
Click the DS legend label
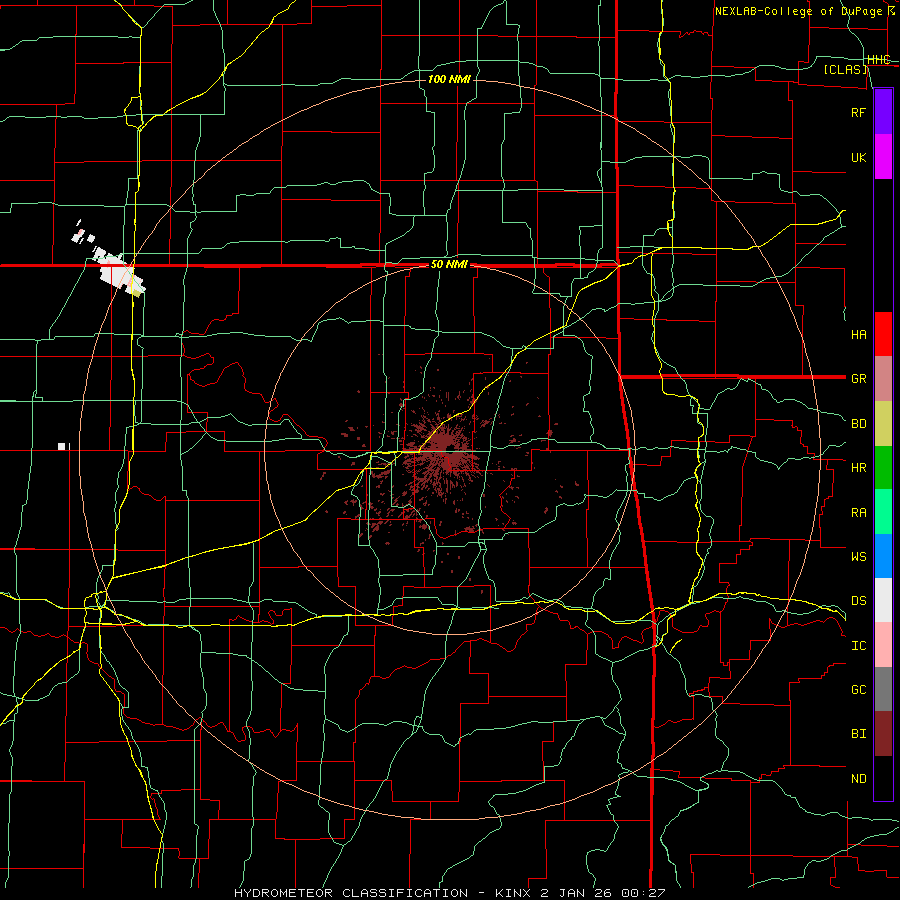point(858,600)
